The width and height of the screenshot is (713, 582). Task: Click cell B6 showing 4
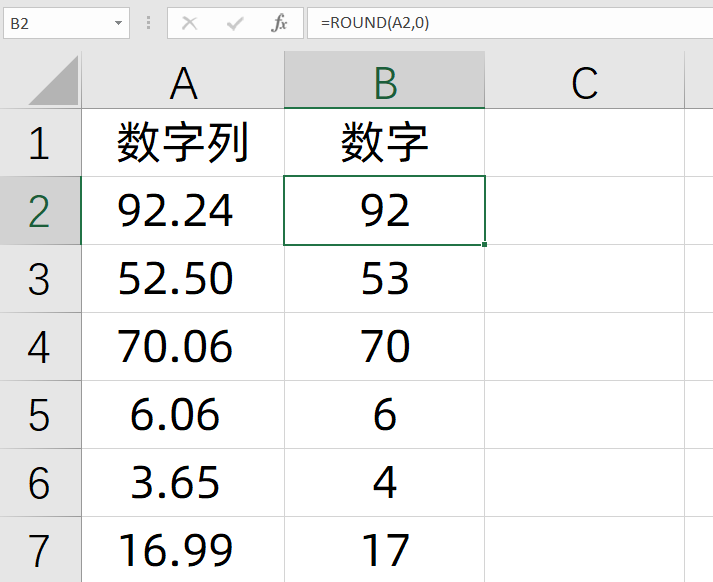coord(385,482)
